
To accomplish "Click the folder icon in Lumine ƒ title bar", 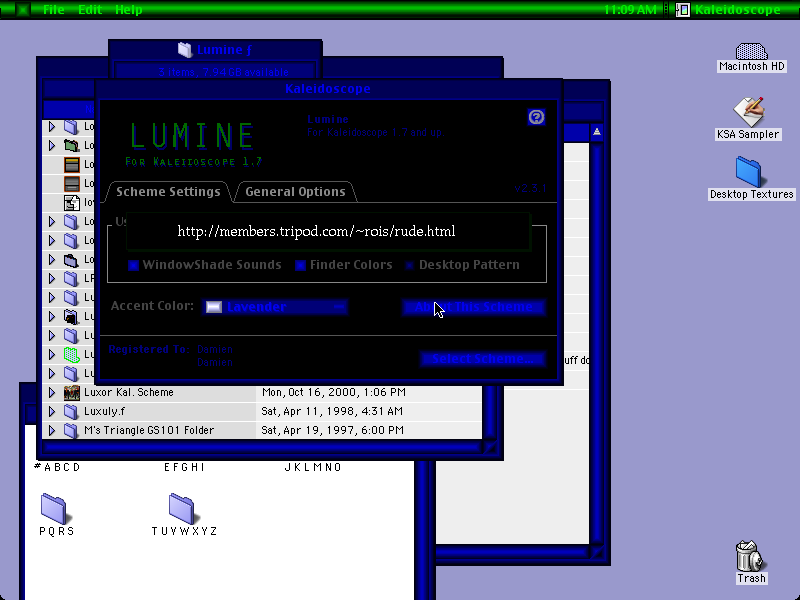I will 185,49.
